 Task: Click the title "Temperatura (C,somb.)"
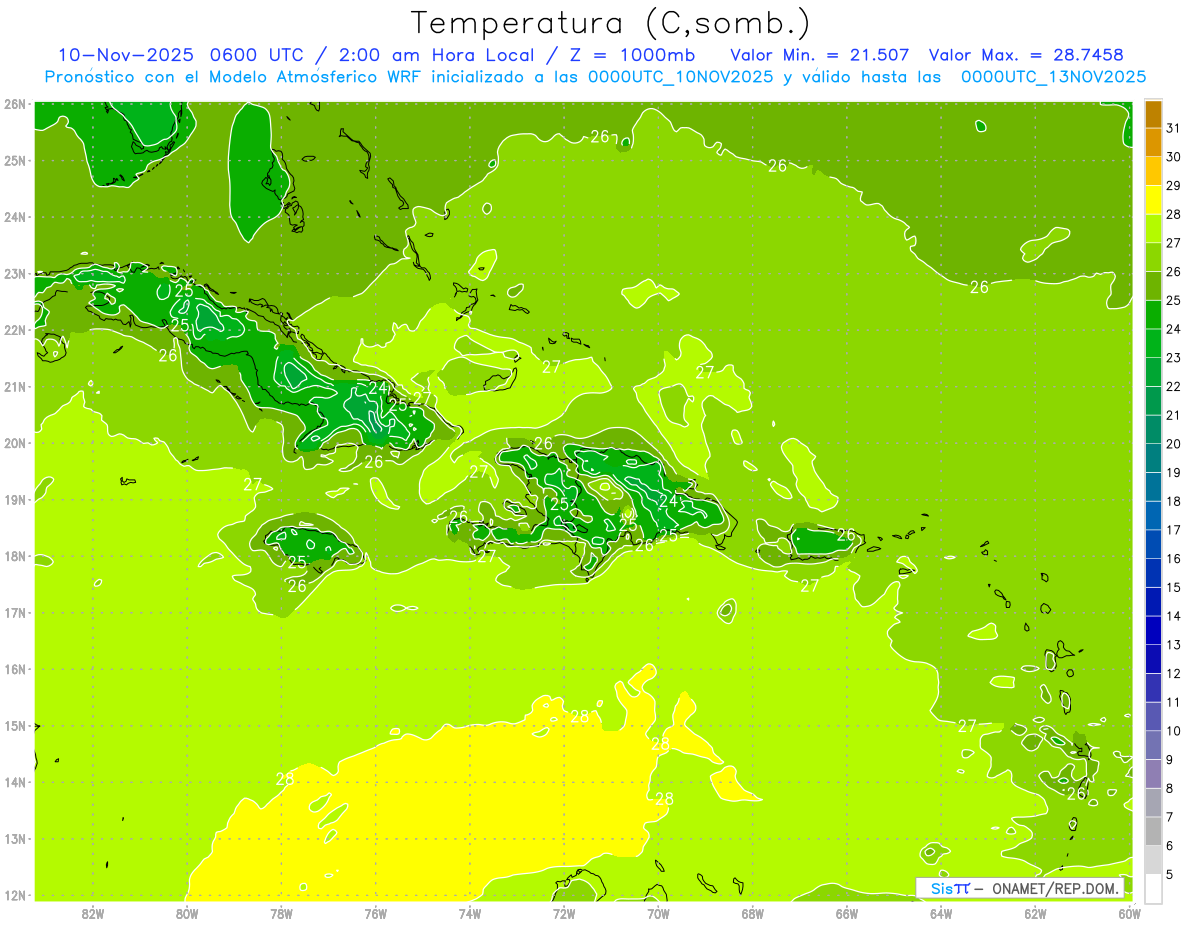coord(610,23)
